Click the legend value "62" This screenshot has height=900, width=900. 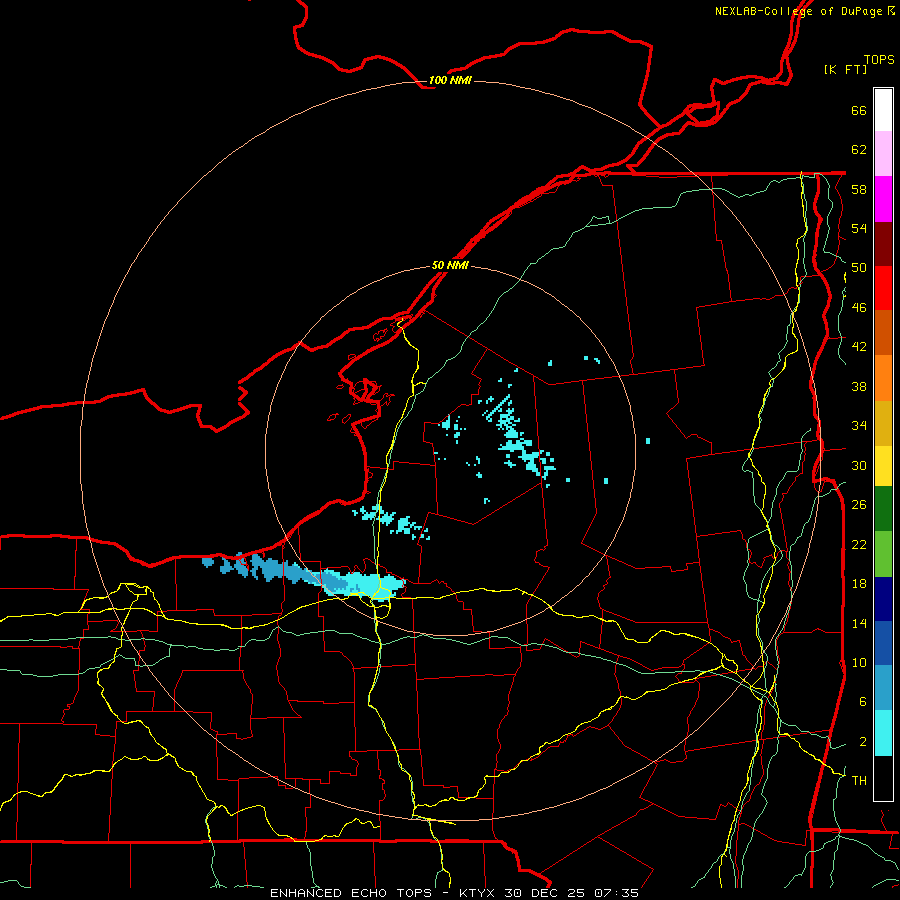pyautogui.click(x=859, y=150)
